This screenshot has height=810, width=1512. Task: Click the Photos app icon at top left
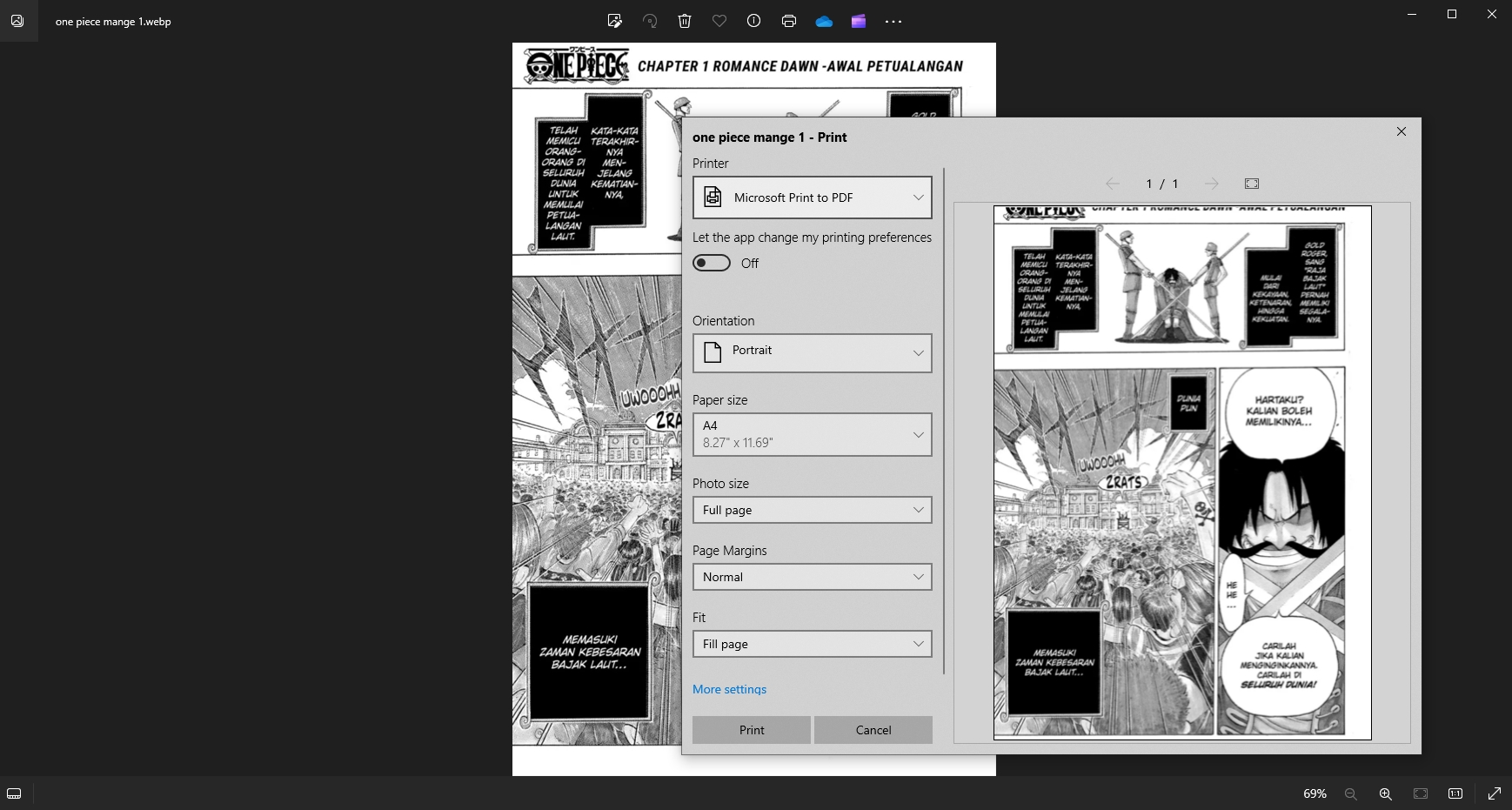[17, 21]
